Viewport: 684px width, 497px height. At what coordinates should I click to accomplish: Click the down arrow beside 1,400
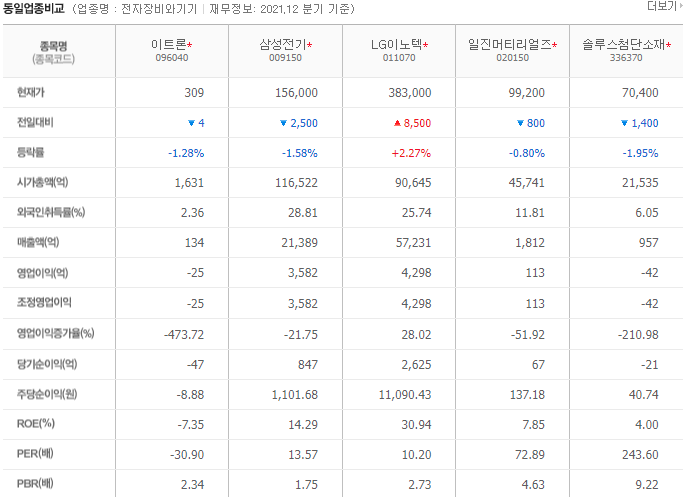tap(624, 123)
